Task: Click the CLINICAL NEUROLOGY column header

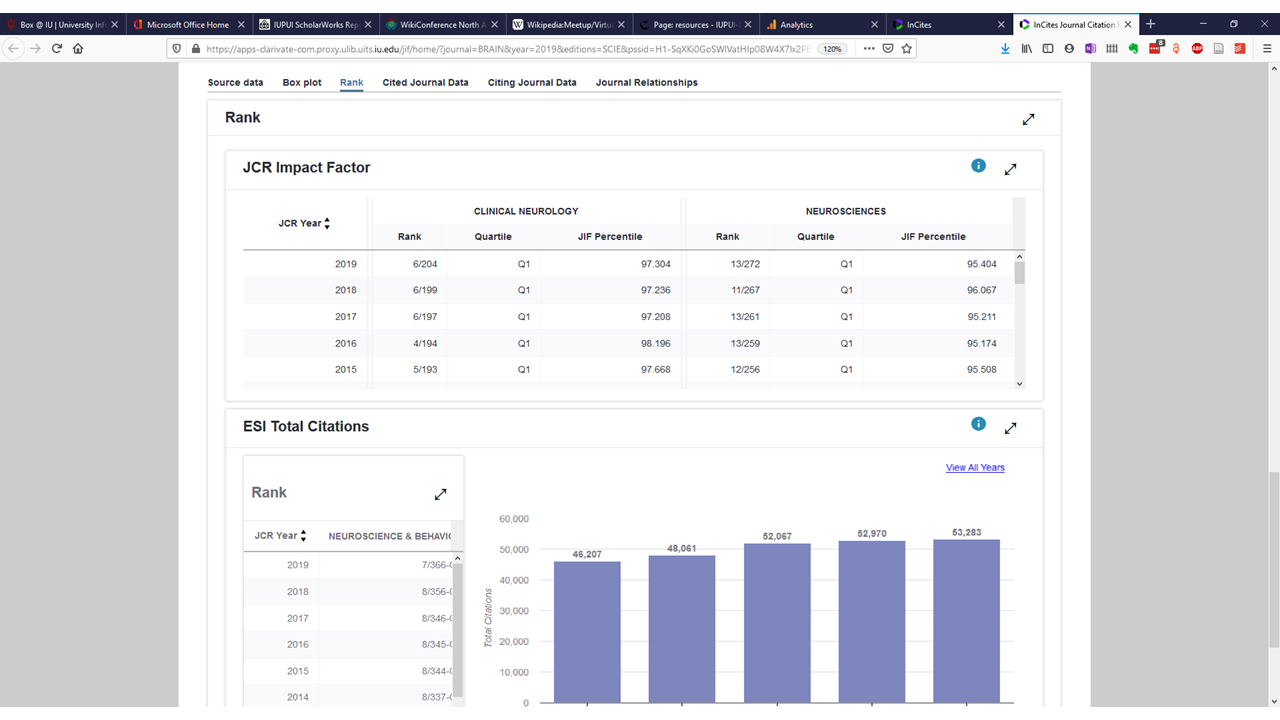Action: pos(526,212)
